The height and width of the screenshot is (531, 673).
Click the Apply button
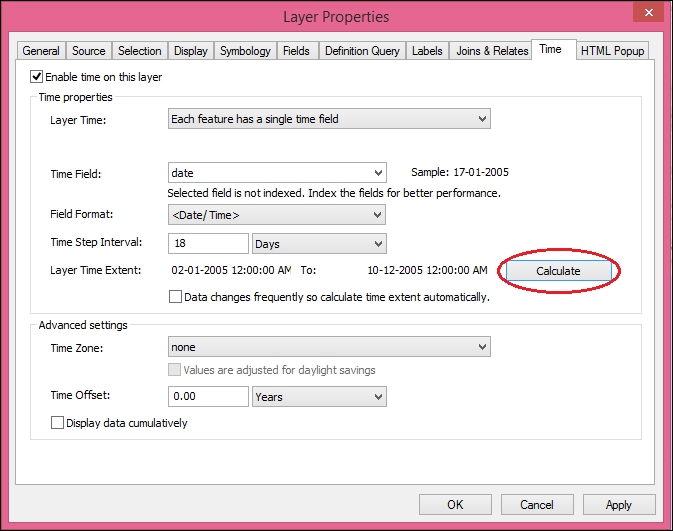[x=618, y=505]
